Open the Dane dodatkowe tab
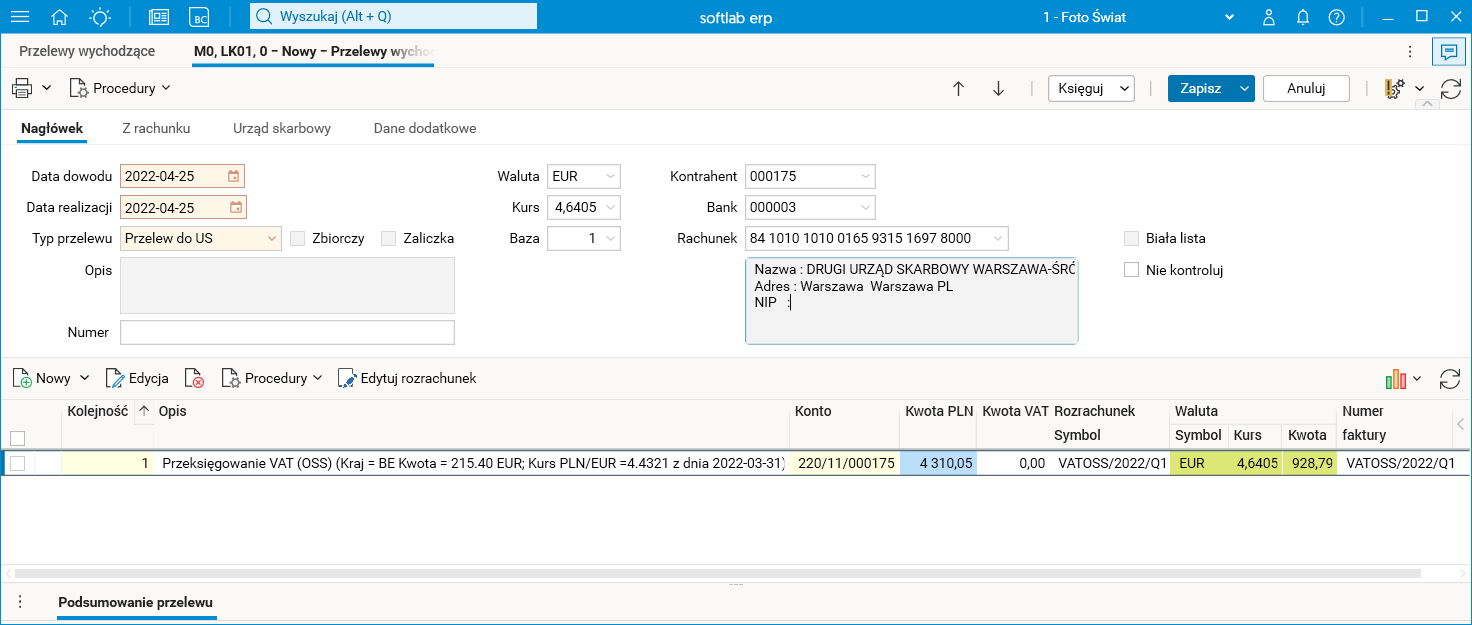This screenshot has height=625, width=1472. pos(424,128)
